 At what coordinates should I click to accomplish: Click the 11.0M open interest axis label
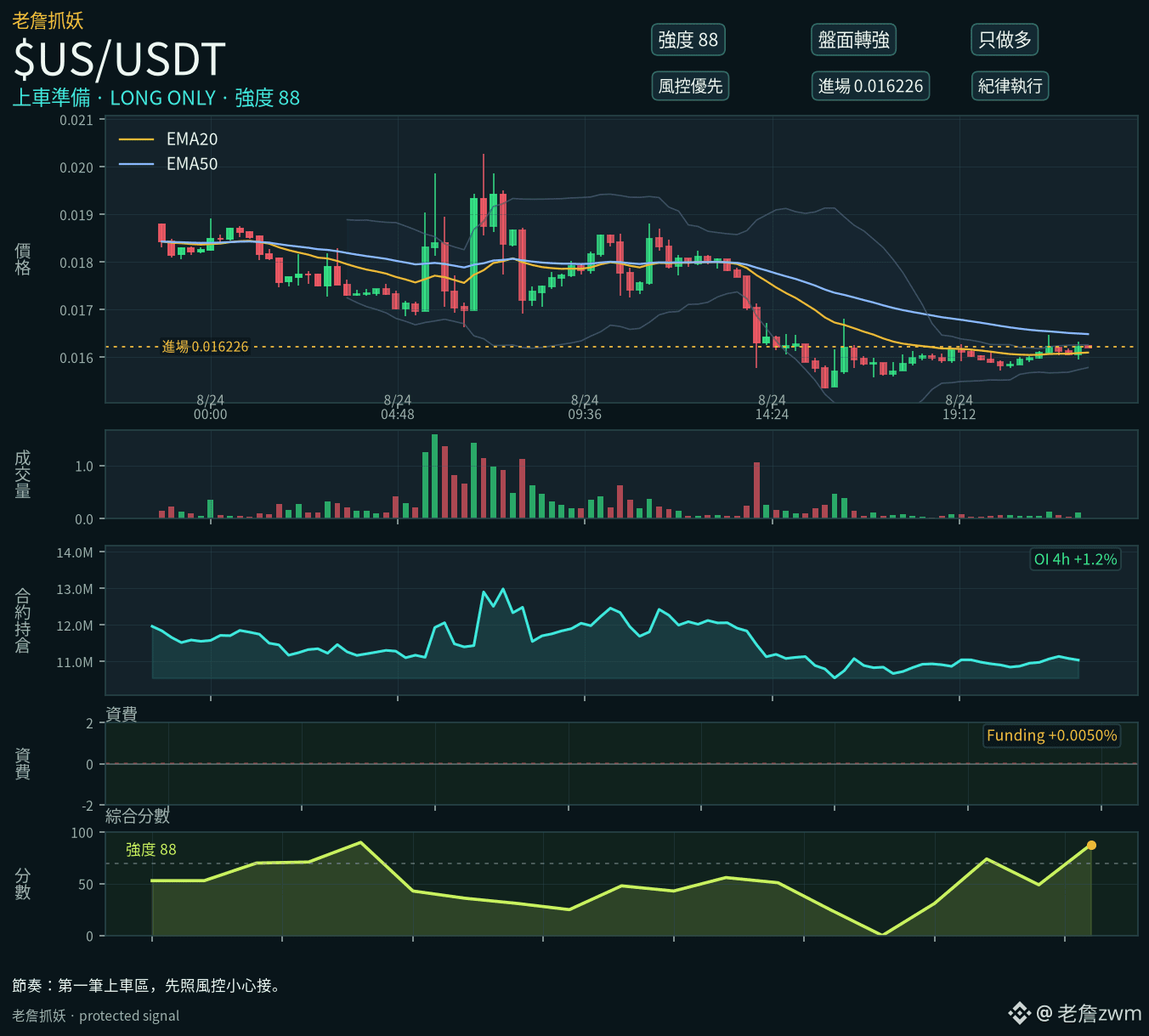[x=75, y=662]
